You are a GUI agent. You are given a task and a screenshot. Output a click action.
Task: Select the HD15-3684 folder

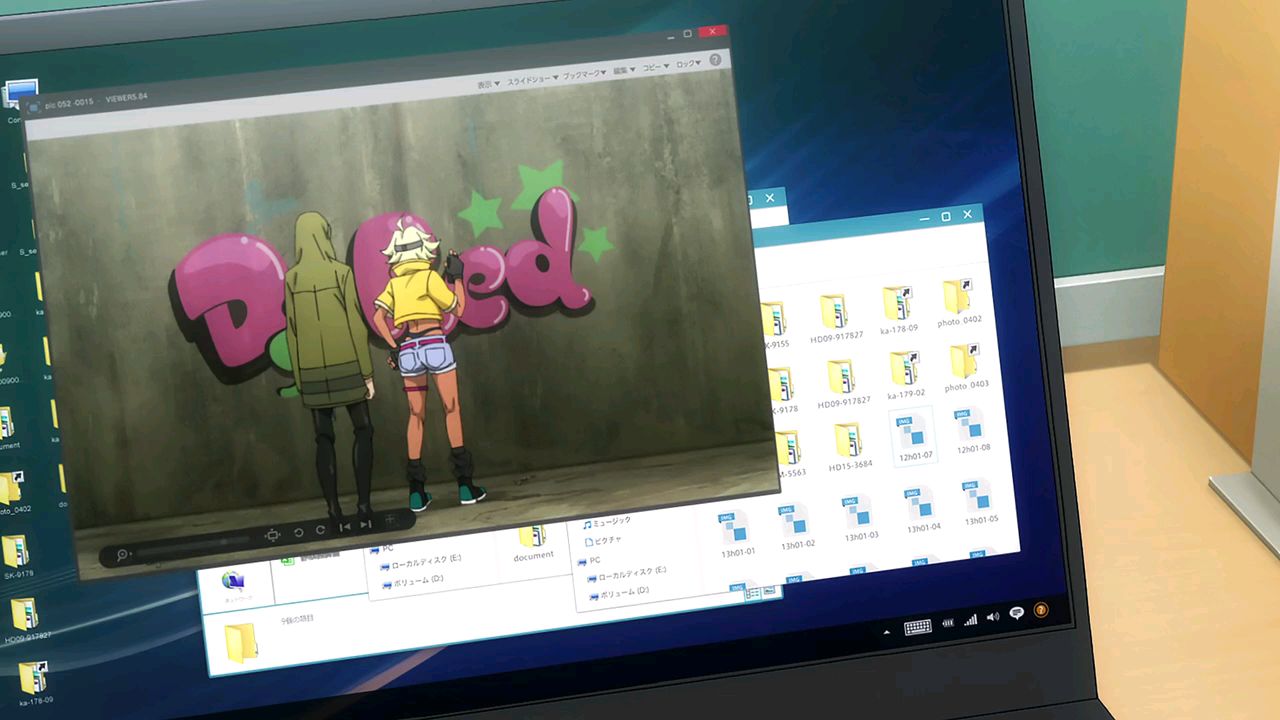(x=849, y=445)
